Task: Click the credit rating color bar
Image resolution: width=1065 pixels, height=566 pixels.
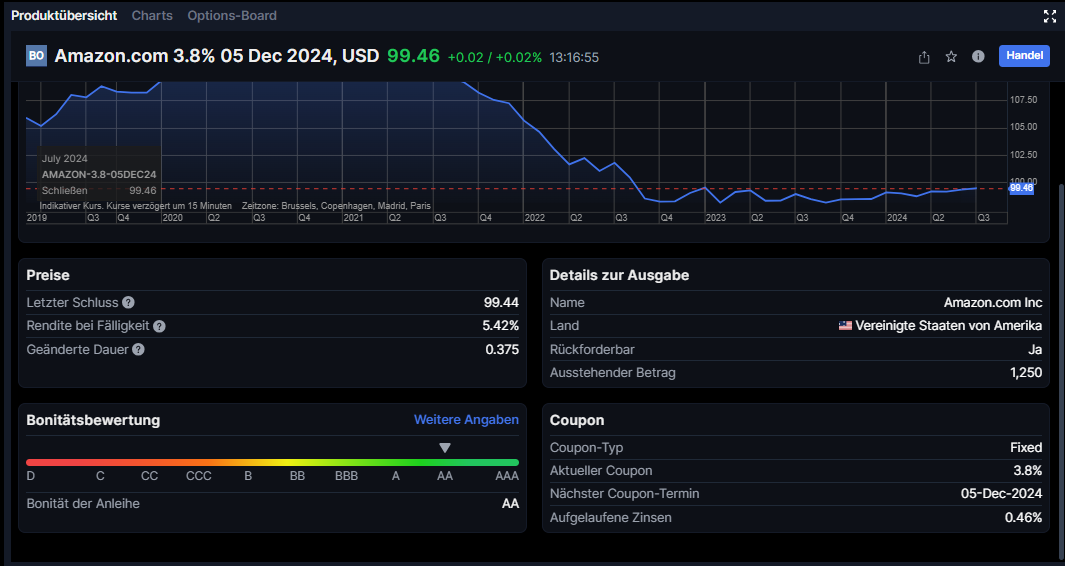Action: pos(272,463)
